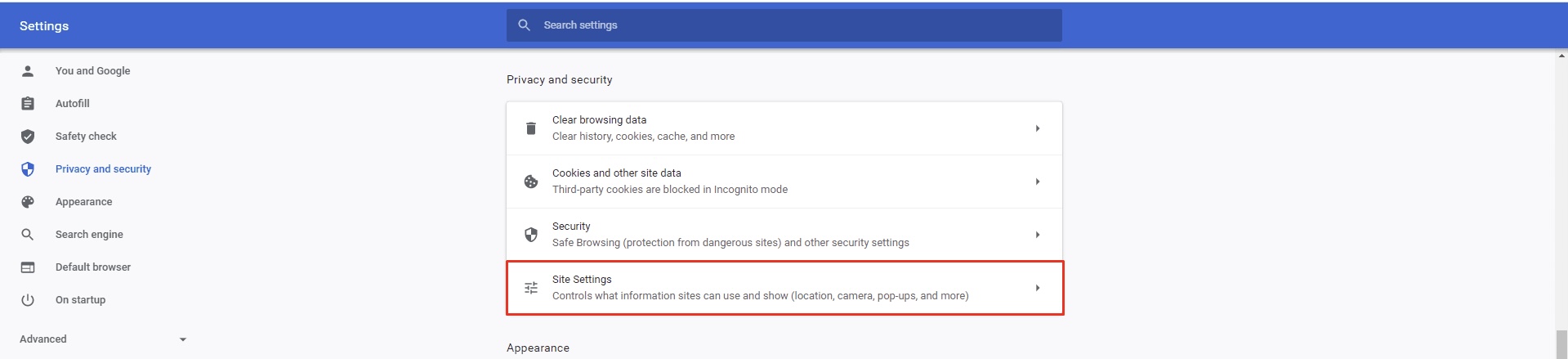Open Cookies and other site data
The height and width of the screenshot is (359, 1568).
[784, 182]
